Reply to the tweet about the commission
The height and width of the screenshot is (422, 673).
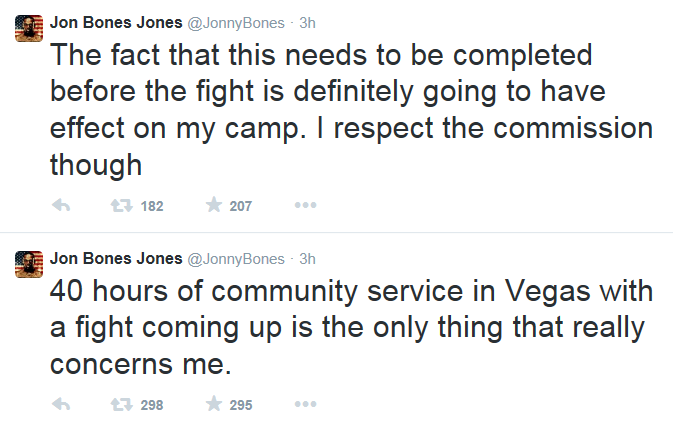click(x=61, y=206)
